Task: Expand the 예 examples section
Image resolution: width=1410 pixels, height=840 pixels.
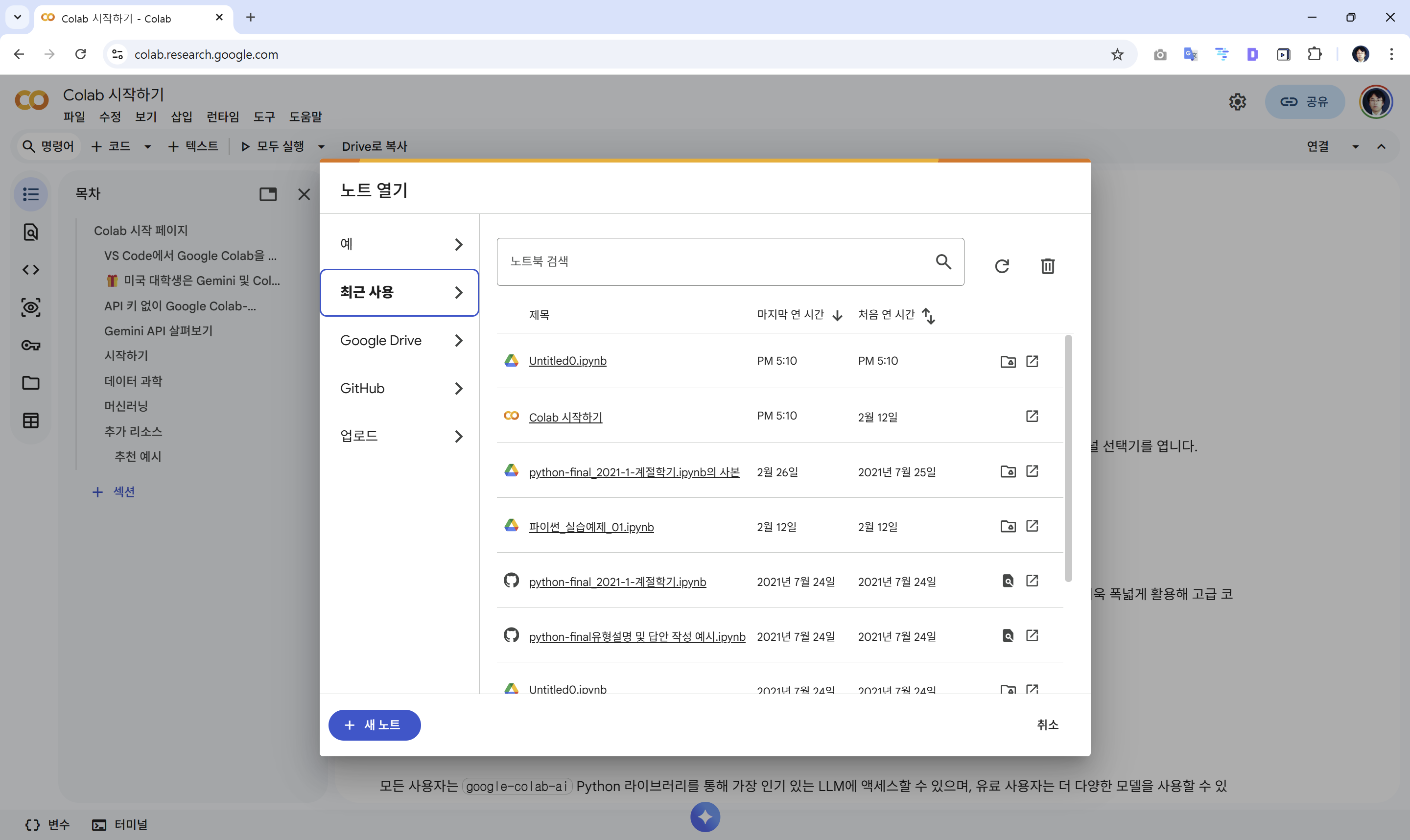Action: [x=399, y=245]
